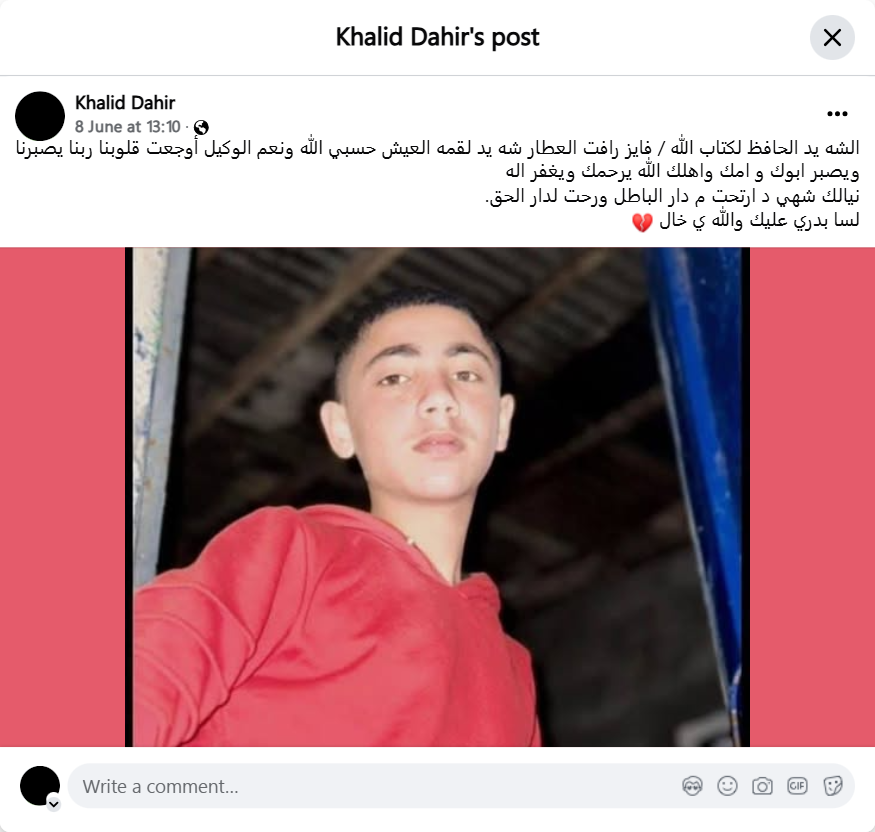
Task: Click the red background left of the photo
Action: coord(62,497)
